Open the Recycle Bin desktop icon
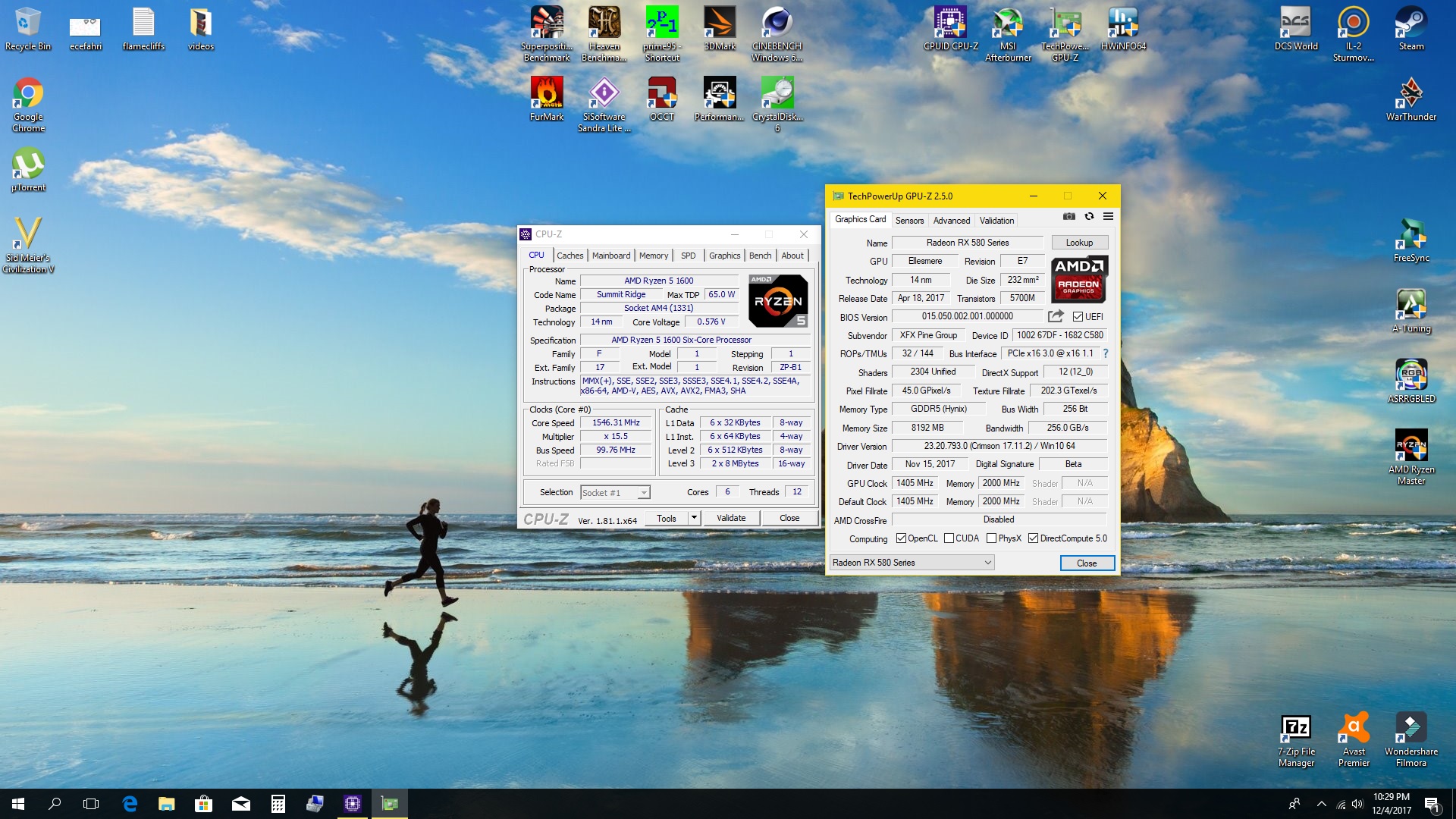This screenshot has width=1456, height=819. click(27, 29)
